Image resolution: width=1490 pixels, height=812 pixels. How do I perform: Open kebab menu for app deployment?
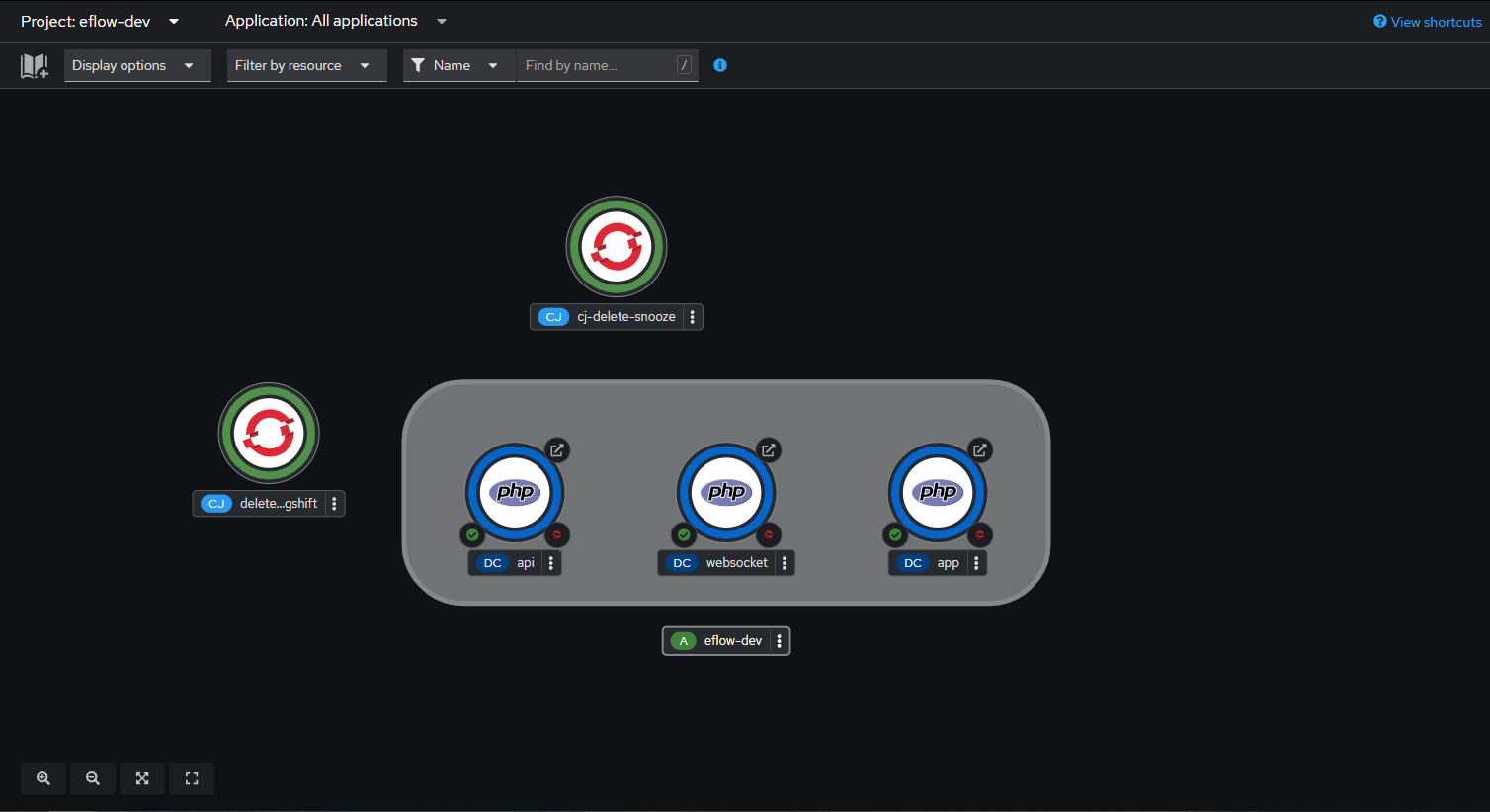click(976, 563)
